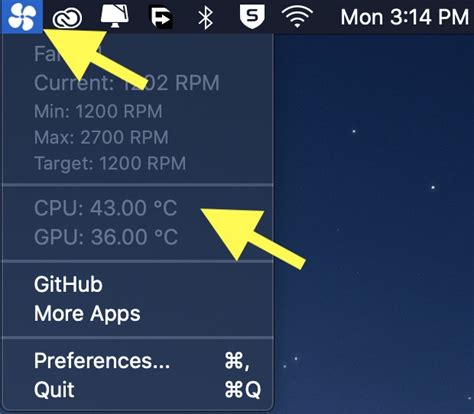Click the Mon 3:14 PM clock
The image size is (474, 414).
[x=404, y=17]
